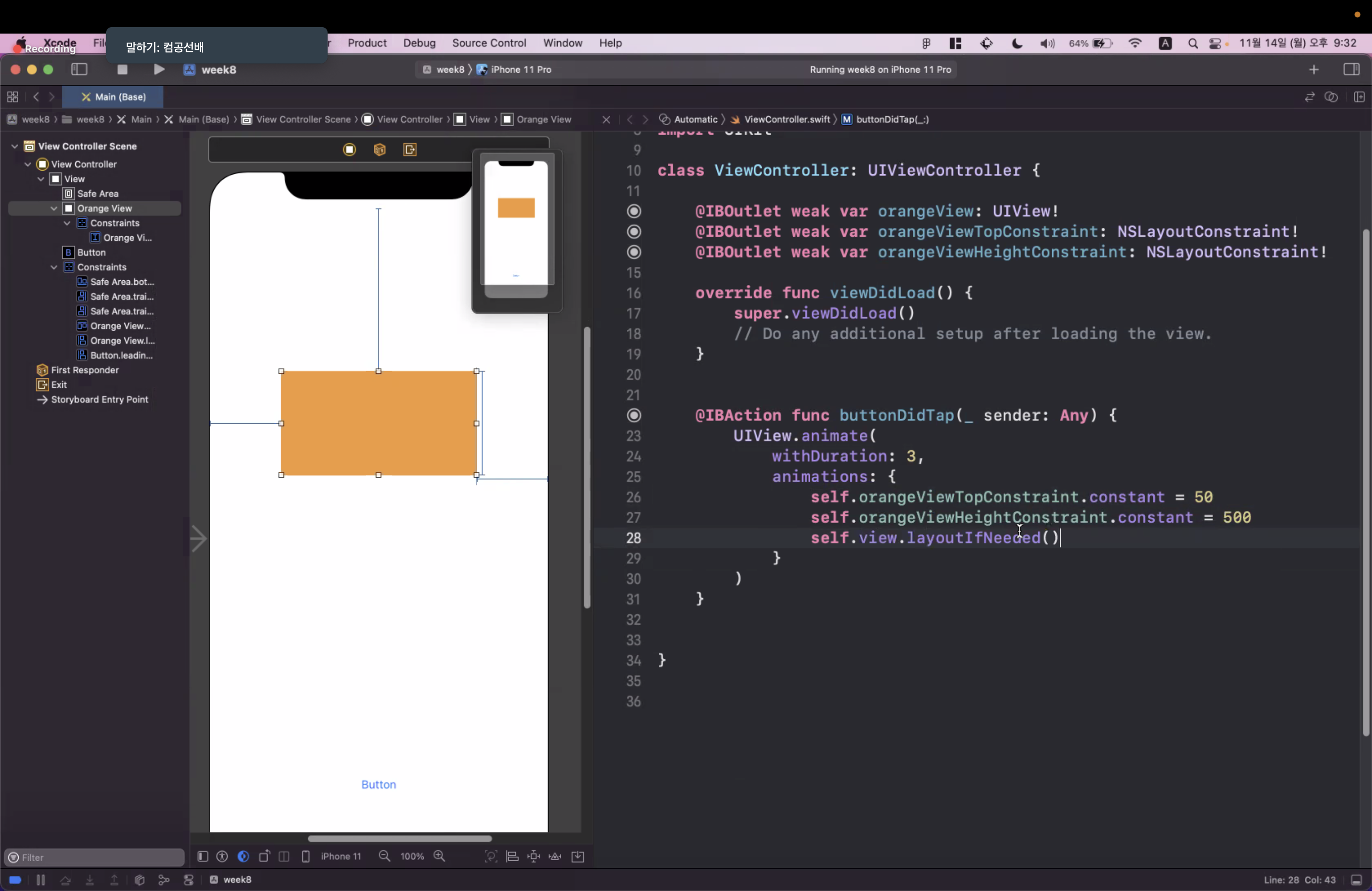Go forward in editor history
This screenshot has width=1372, height=891.
52,97
